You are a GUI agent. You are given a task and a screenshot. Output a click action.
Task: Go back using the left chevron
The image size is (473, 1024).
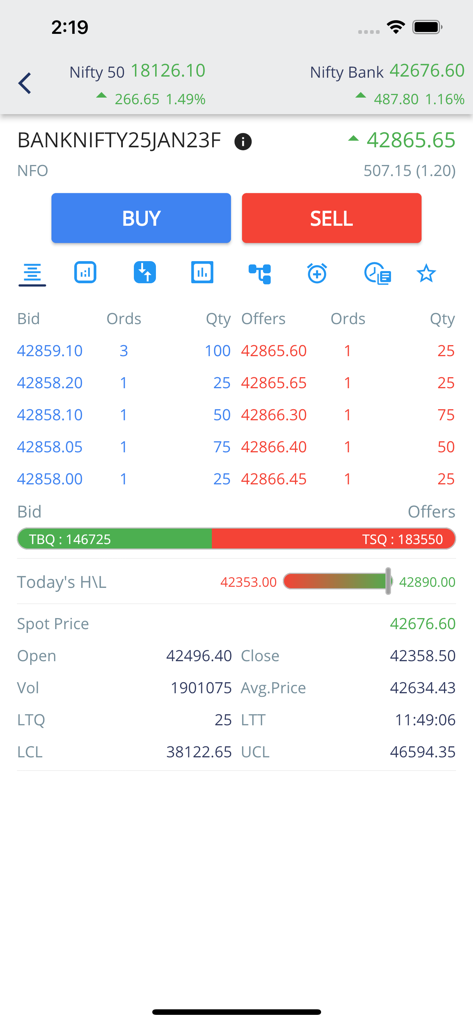click(25, 84)
